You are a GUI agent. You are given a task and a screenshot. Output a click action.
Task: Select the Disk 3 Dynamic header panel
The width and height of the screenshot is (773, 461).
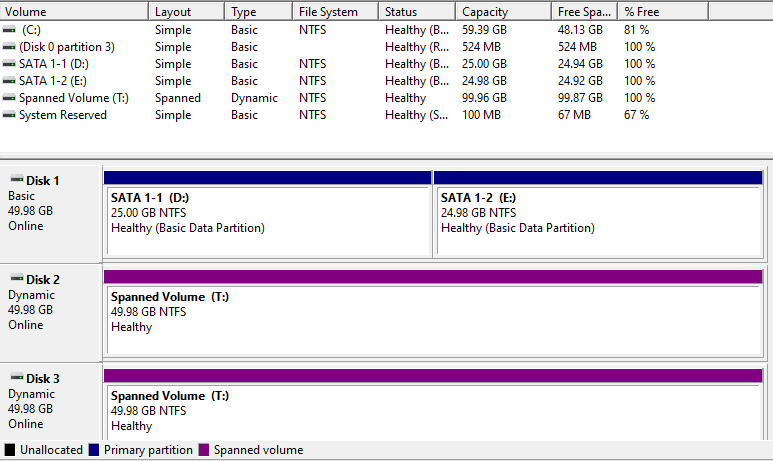tap(51, 402)
